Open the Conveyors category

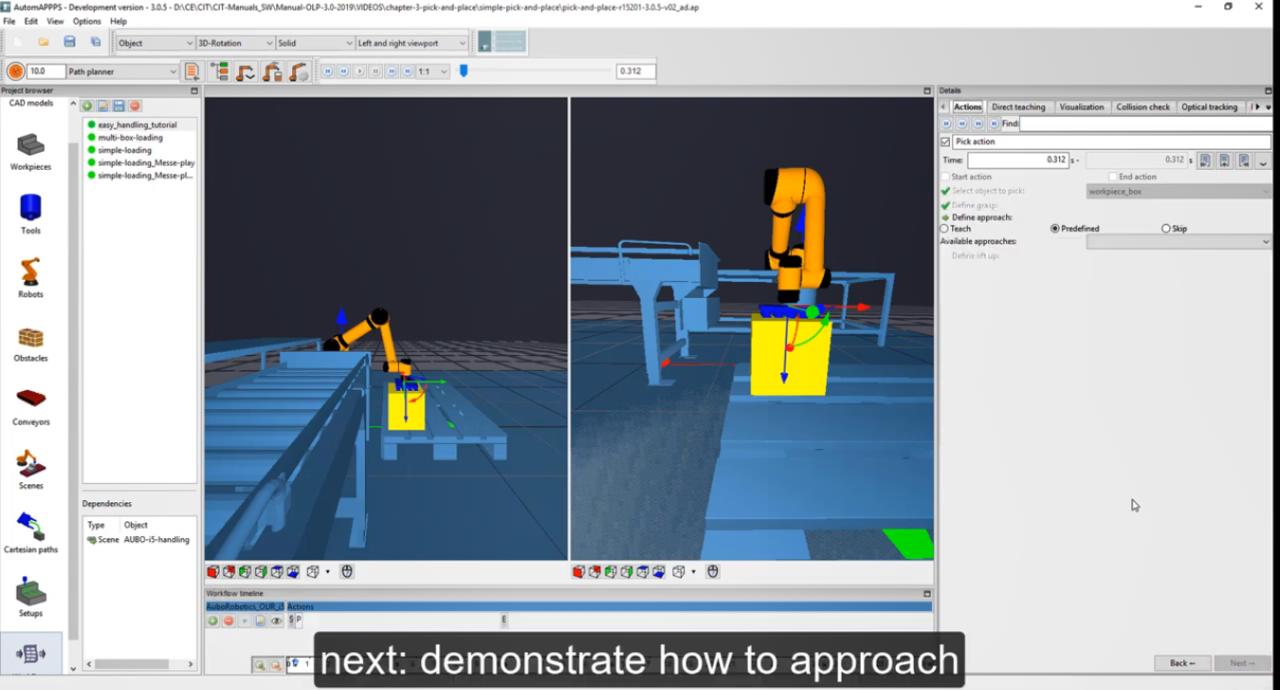(x=30, y=400)
